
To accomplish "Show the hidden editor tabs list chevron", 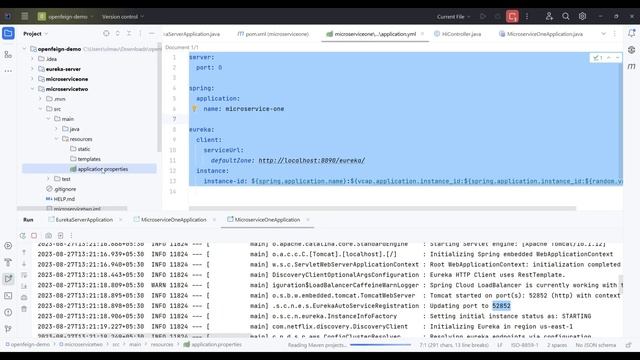I will (x=603, y=34).
